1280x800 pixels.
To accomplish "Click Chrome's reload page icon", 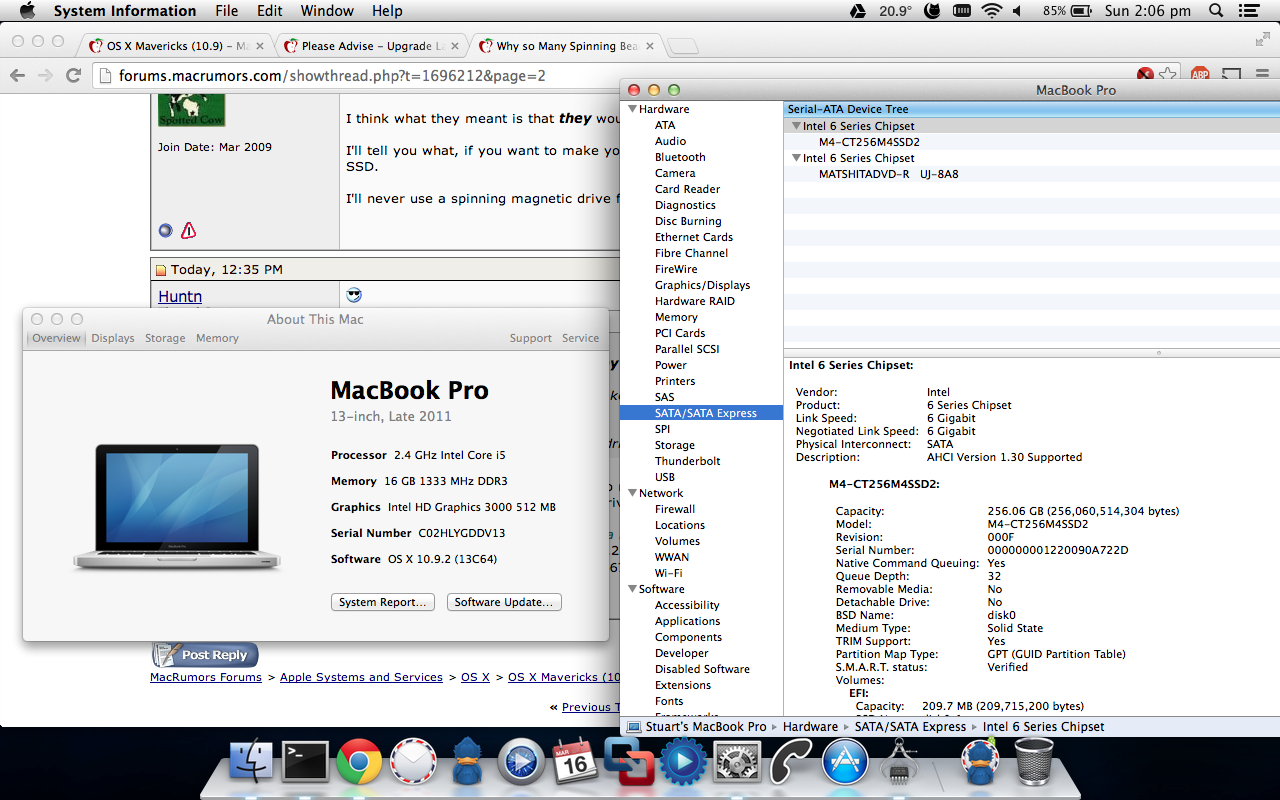I will tap(73, 75).
